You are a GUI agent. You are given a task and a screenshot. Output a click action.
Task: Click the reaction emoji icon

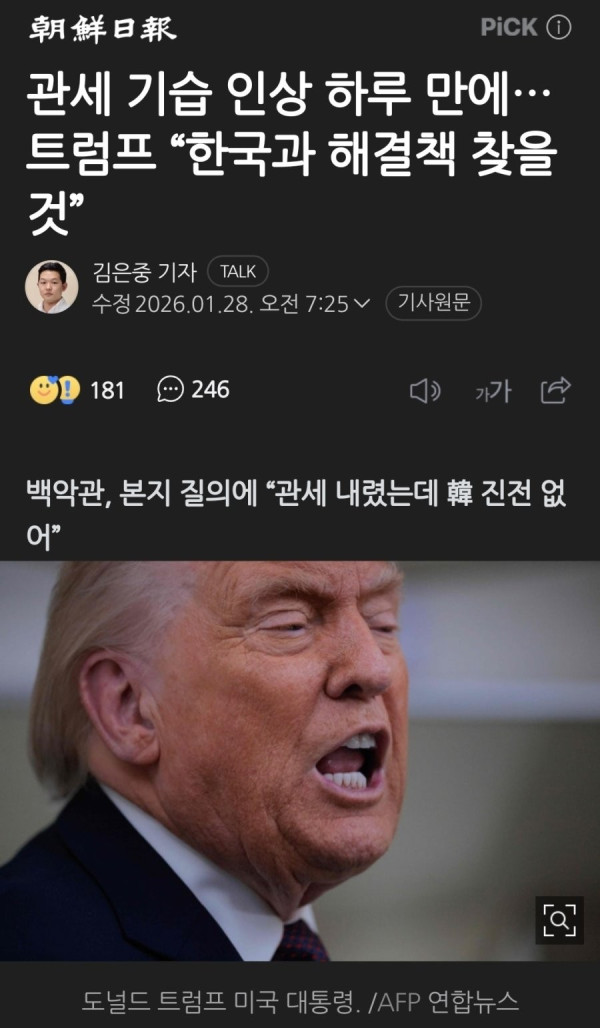tap(54, 390)
